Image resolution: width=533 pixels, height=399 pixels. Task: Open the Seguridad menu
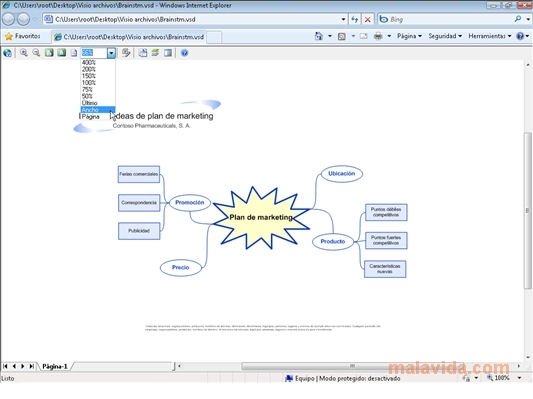445,36
